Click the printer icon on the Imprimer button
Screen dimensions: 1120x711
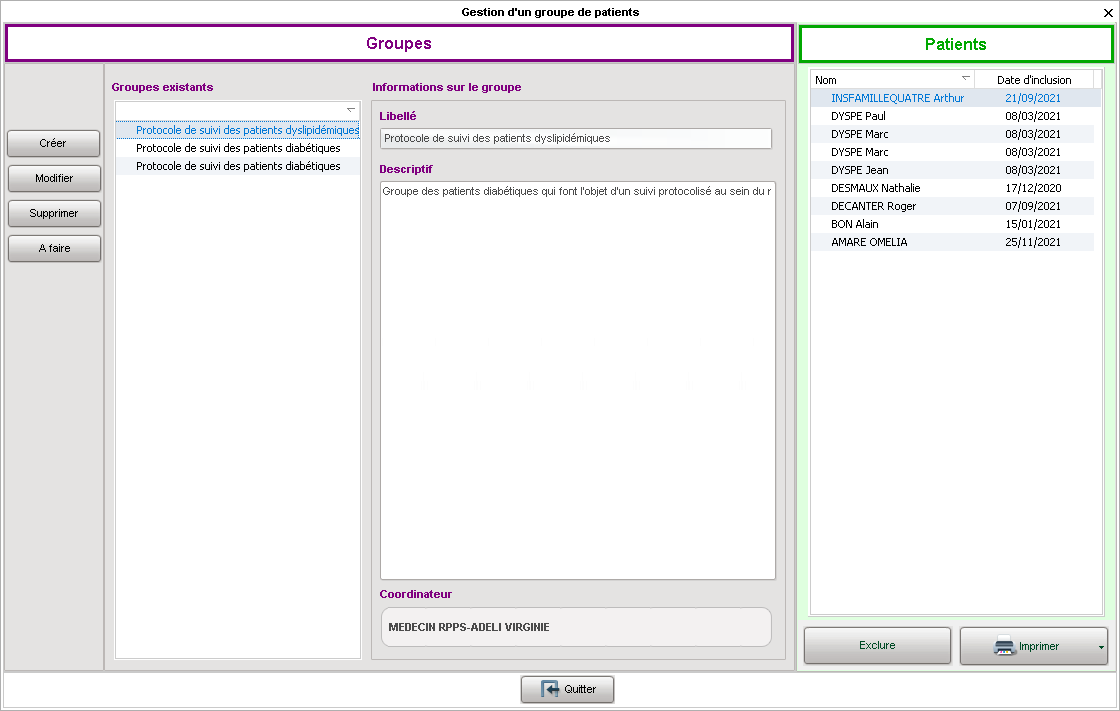1004,646
